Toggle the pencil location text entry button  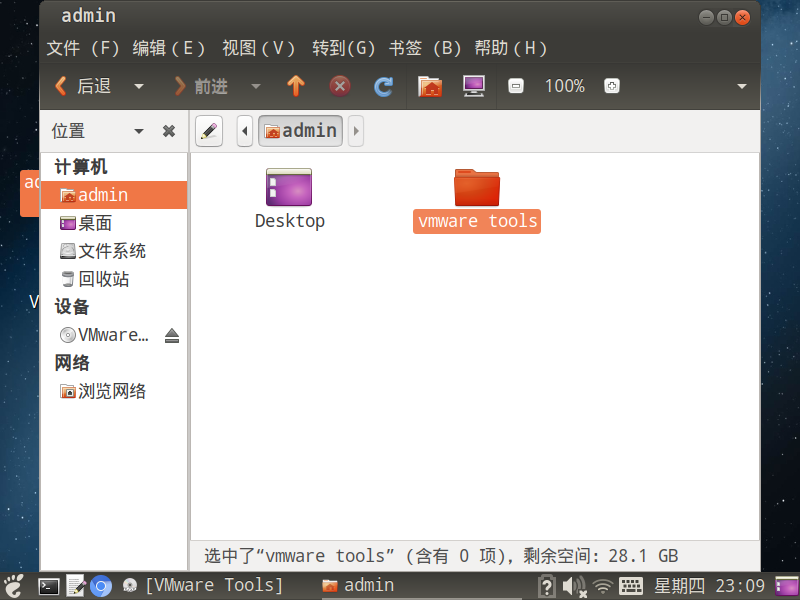point(209,131)
